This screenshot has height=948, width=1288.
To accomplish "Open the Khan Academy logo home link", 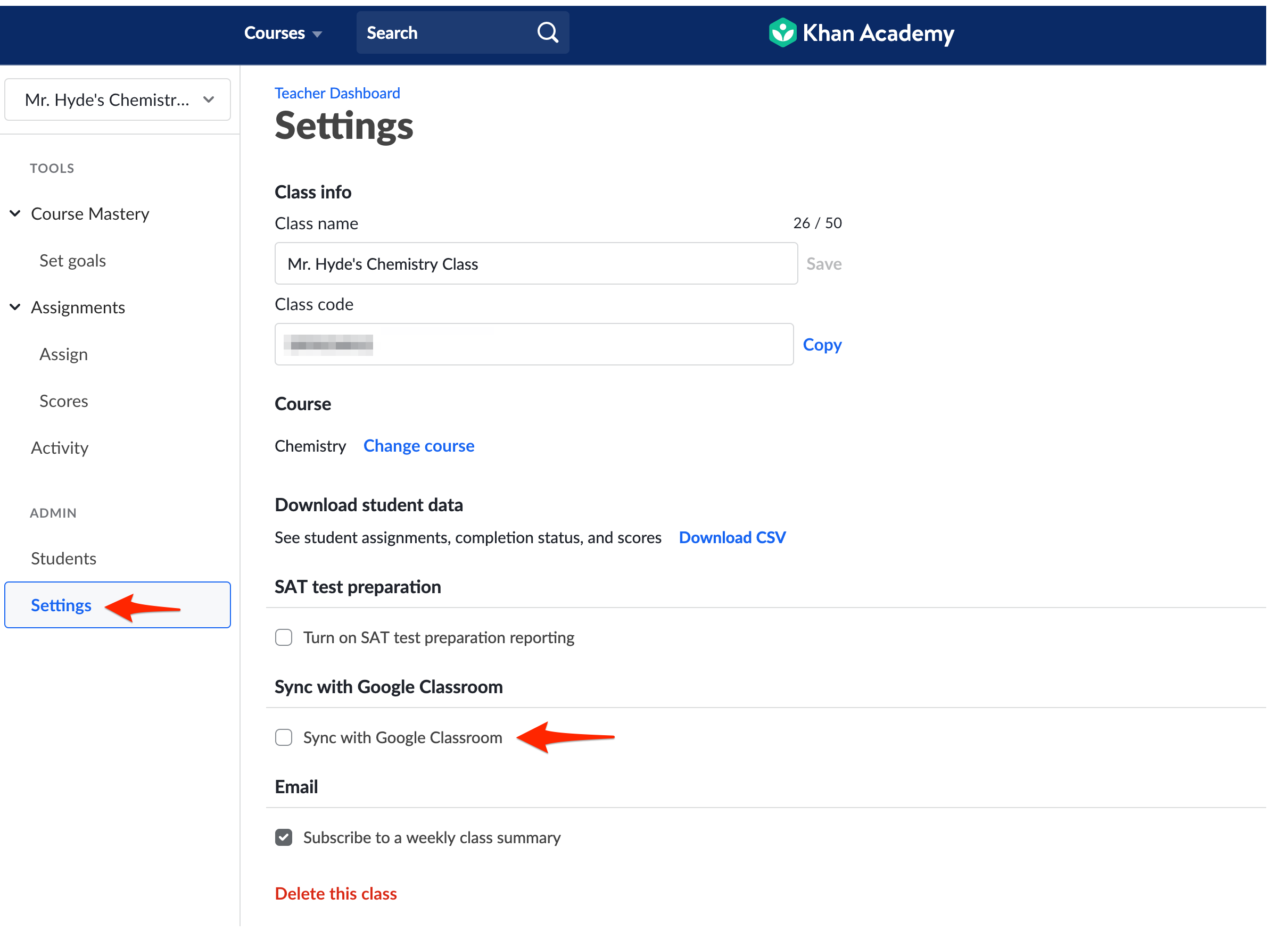I will [861, 32].
